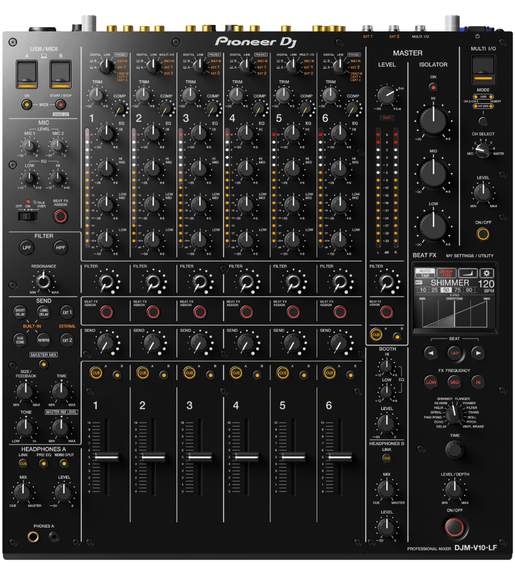Toggle the MIC section BEAT FX ASSIGN button
The height and width of the screenshot is (575, 515).
pos(61,216)
